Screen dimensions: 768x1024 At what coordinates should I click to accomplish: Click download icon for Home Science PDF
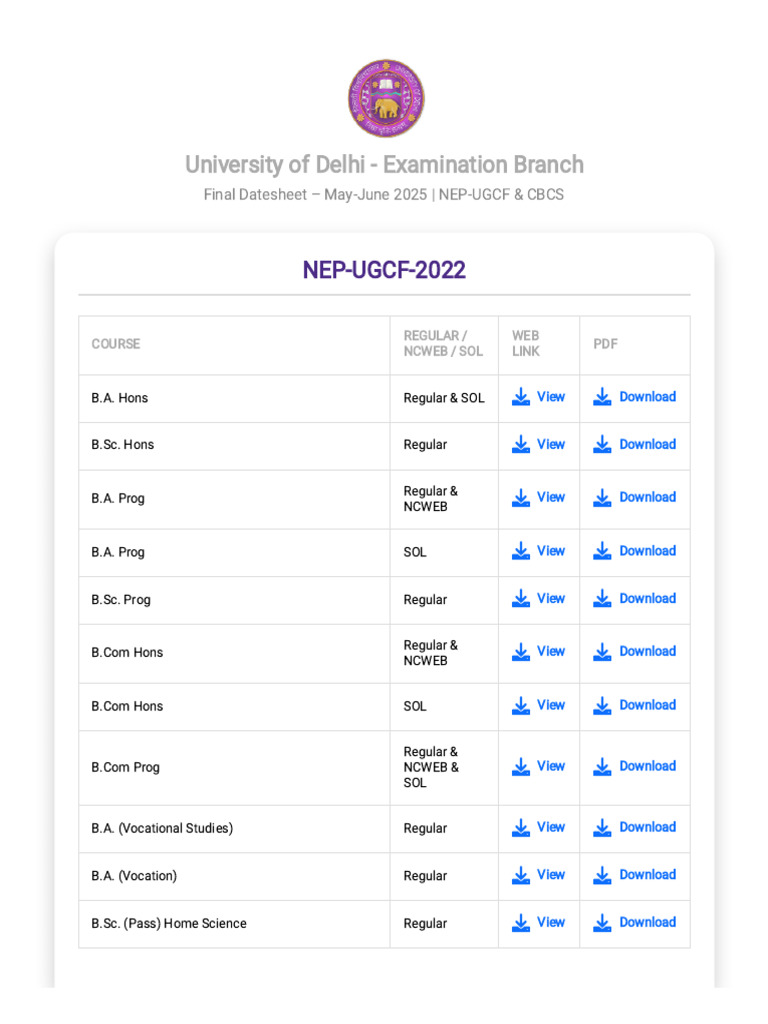(602, 924)
